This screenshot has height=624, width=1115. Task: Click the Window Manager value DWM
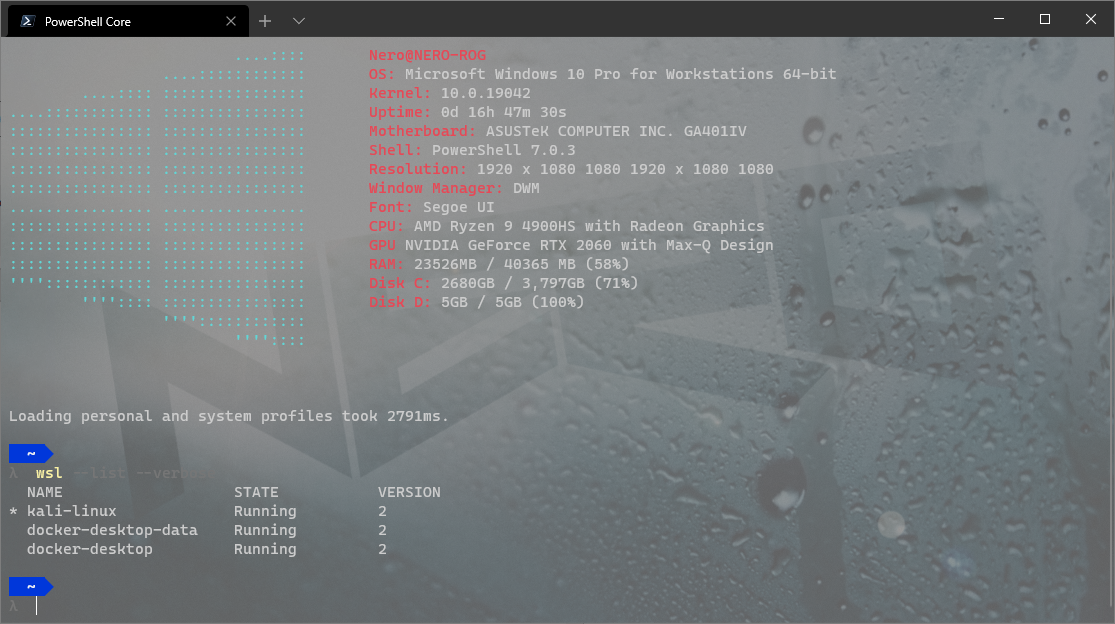point(526,188)
